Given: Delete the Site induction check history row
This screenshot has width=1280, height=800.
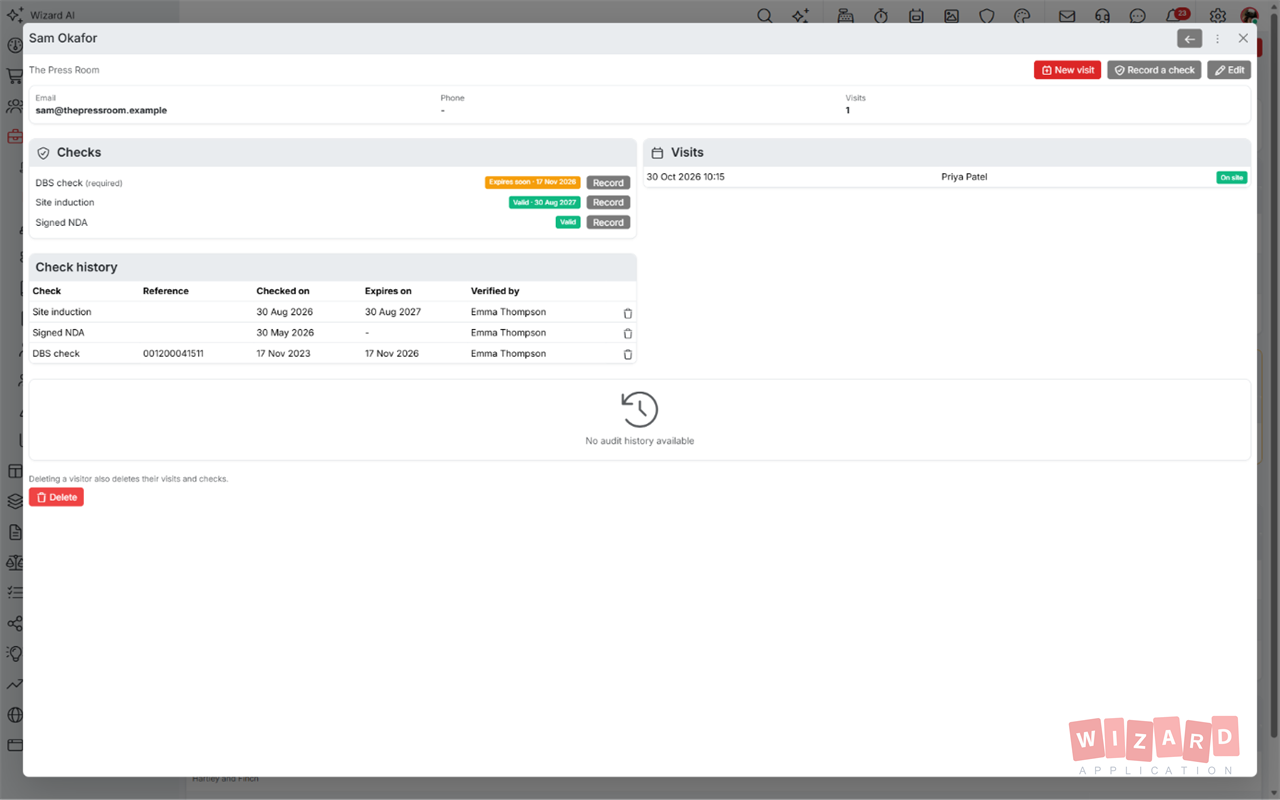Looking at the screenshot, I should [x=628, y=313].
